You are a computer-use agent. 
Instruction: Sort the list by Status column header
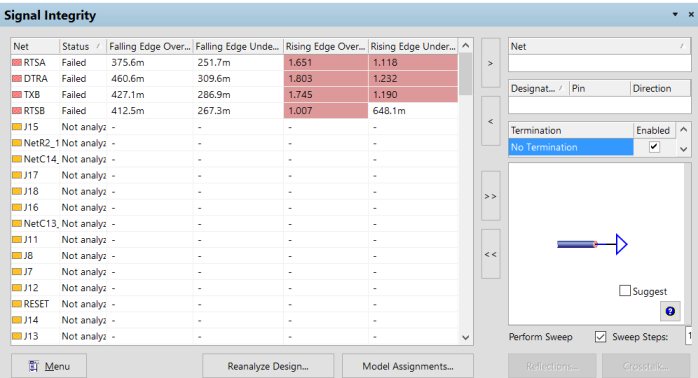(83, 46)
